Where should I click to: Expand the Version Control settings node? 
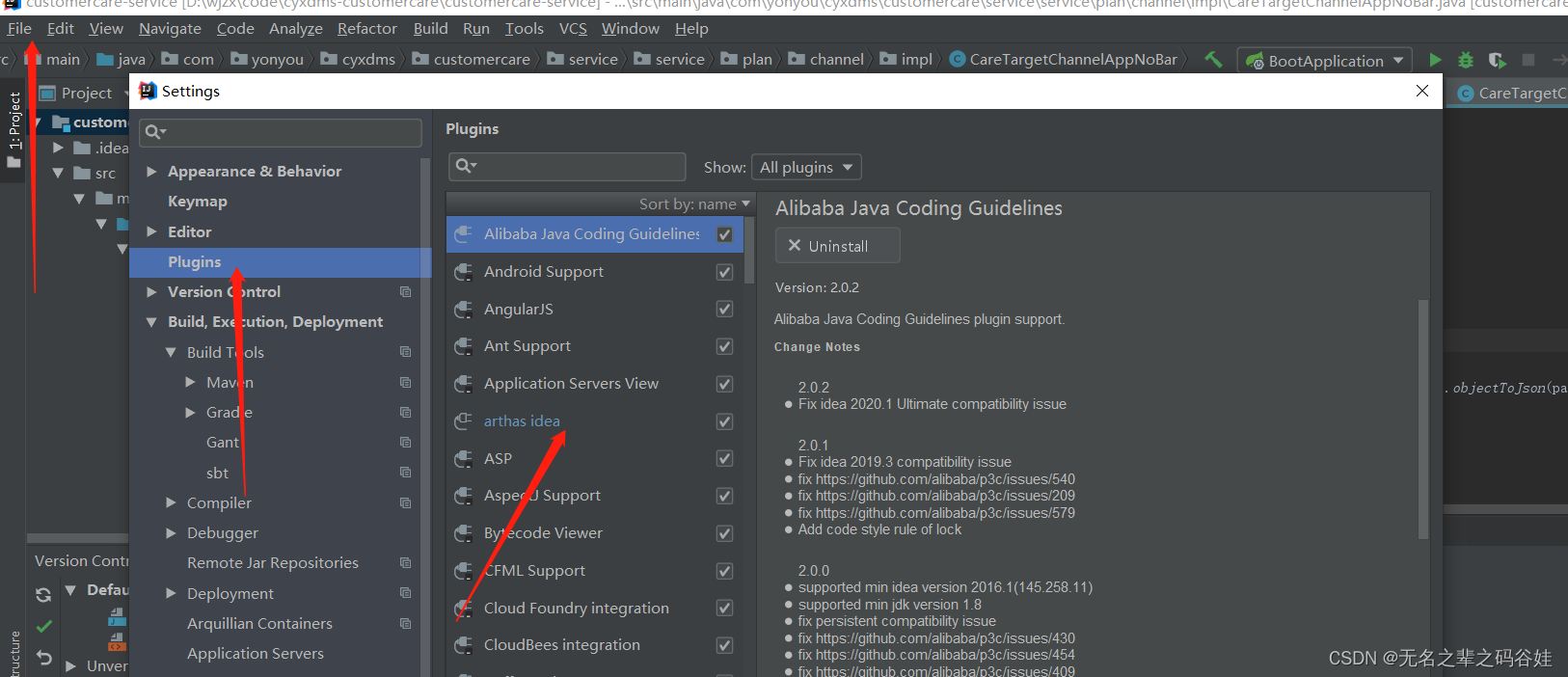[151, 292]
